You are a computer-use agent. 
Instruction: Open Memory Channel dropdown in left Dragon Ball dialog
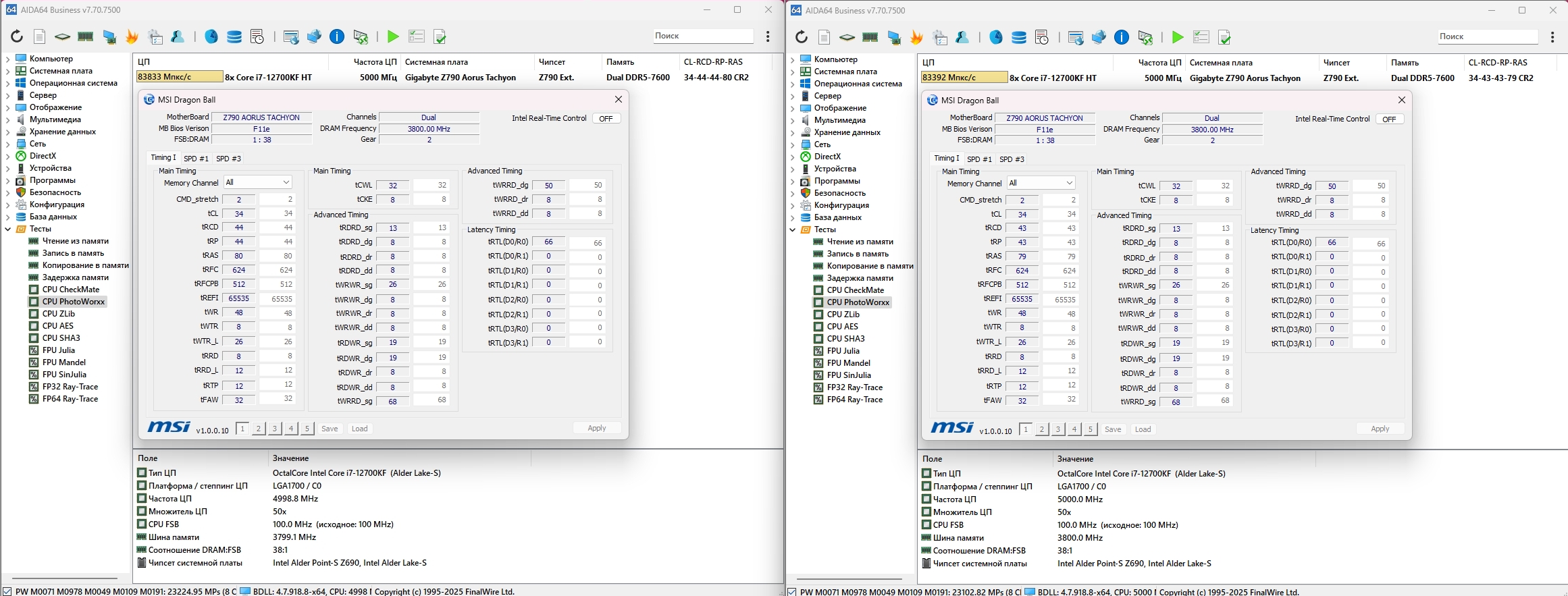258,182
